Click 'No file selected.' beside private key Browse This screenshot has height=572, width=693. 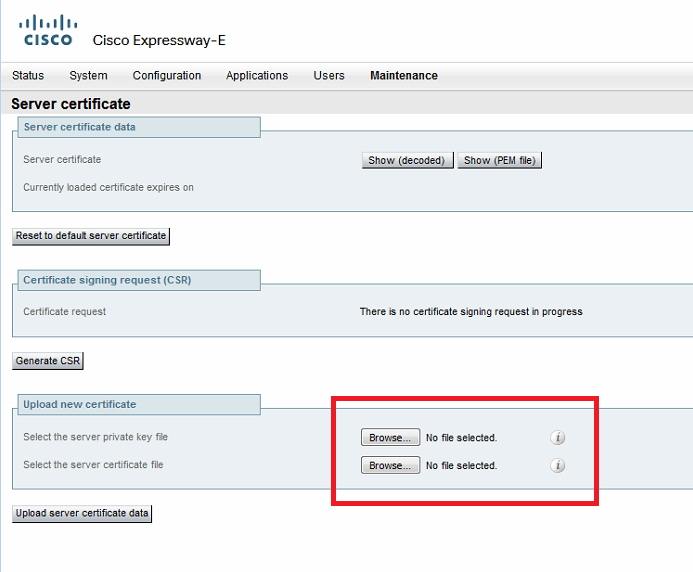click(461, 438)
